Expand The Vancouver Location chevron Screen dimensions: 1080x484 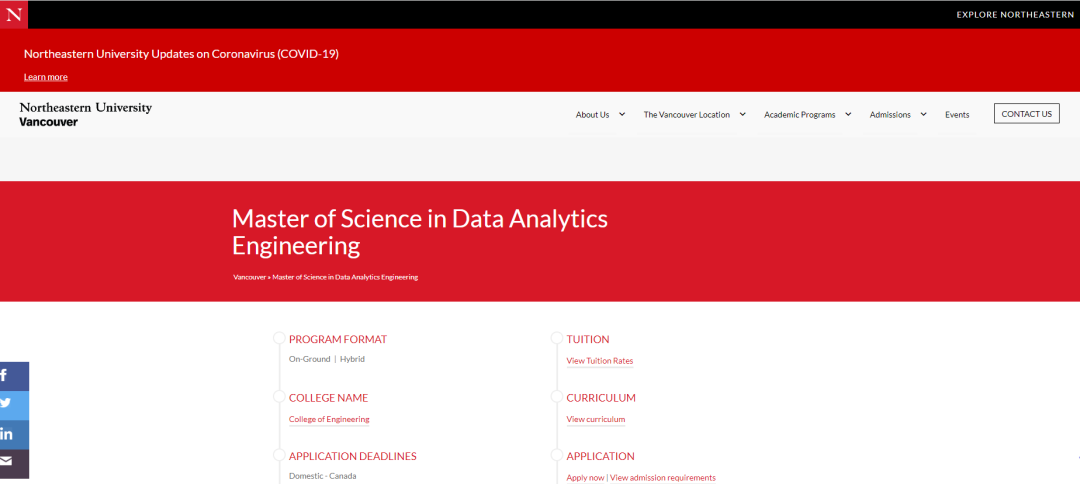click(x=742, y=114)
